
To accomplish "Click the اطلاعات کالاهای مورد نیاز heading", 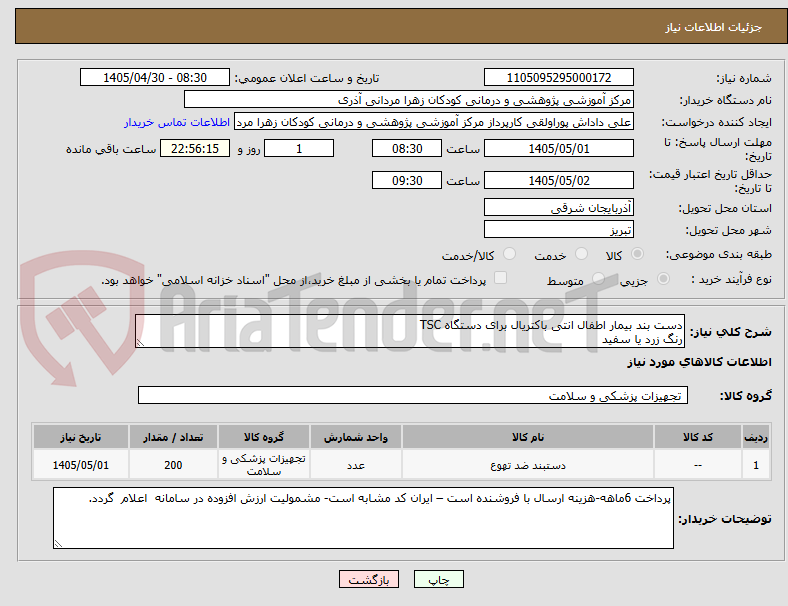I will point(699,362).
